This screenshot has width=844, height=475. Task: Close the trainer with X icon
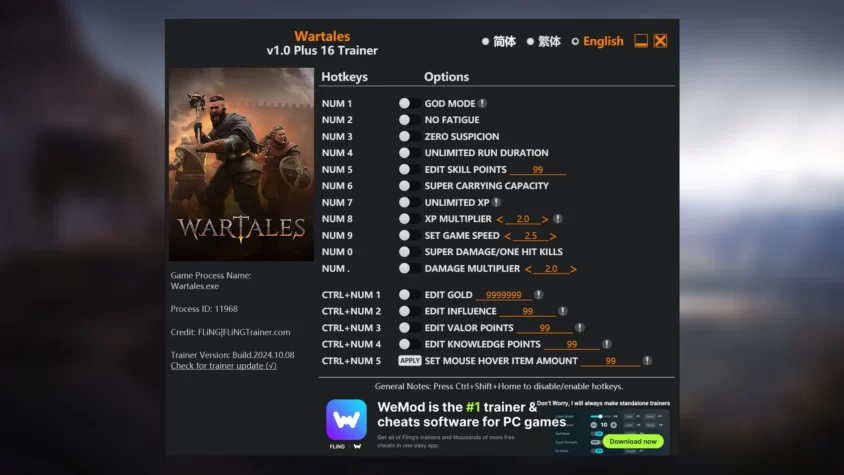[660, 41]
